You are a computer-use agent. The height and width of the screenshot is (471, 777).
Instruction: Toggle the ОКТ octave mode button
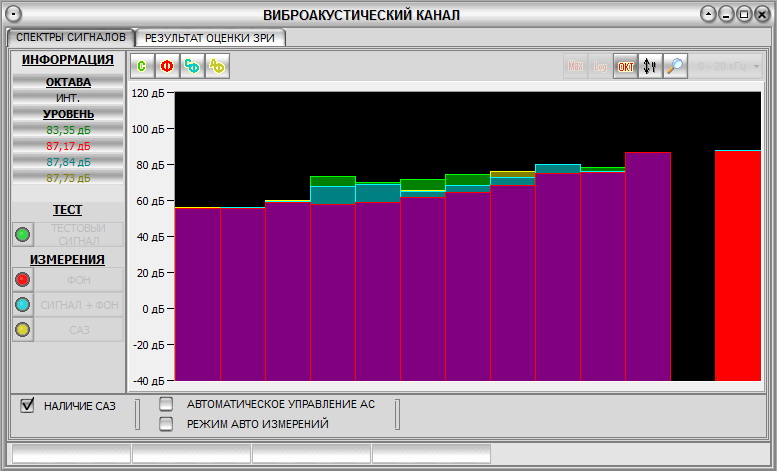pos(626,67)
